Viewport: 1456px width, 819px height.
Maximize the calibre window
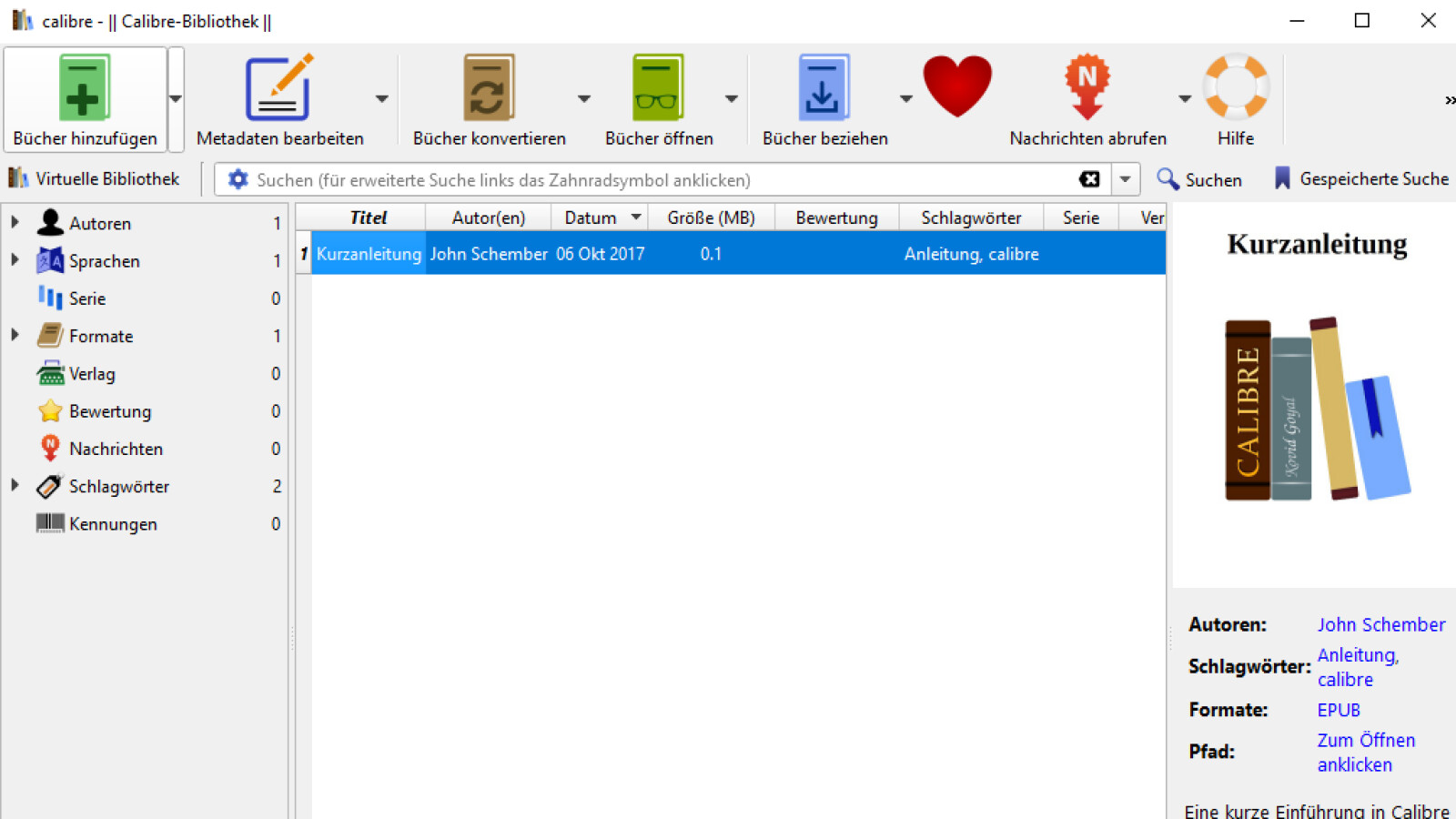(1361, 20)
